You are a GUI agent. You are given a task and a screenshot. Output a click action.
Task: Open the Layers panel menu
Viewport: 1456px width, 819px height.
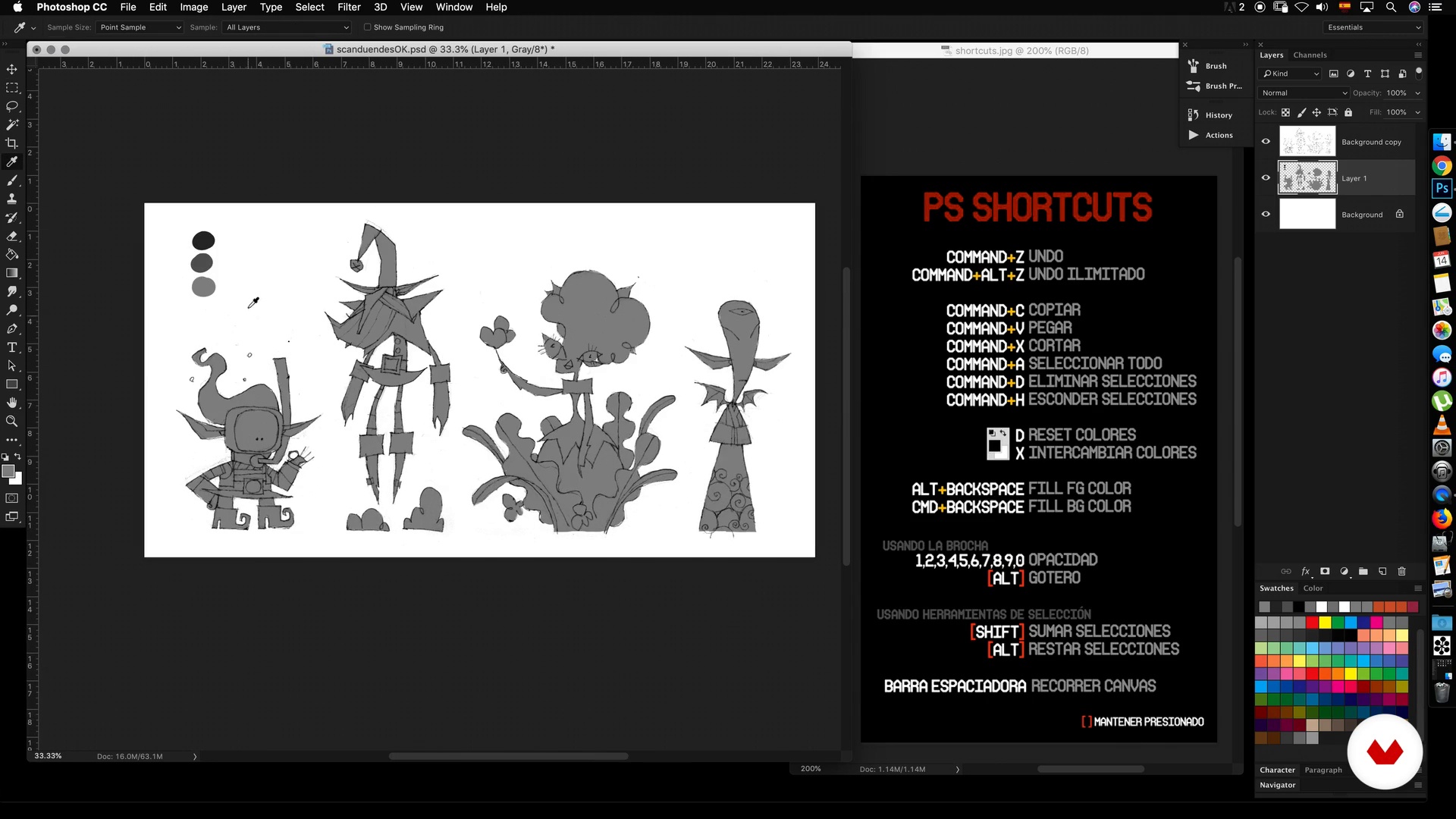(x=1418, y=55)
